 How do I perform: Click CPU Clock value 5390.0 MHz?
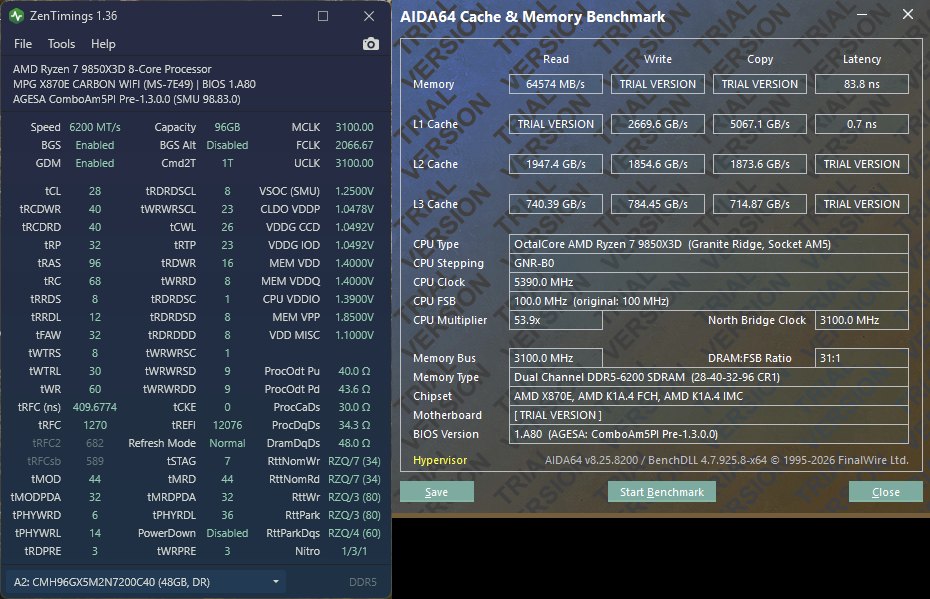coord(709,282)
